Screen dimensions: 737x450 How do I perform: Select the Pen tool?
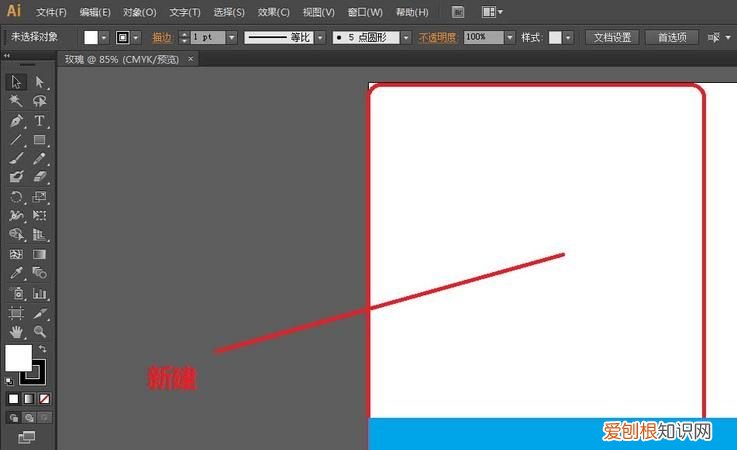(16, 121)
